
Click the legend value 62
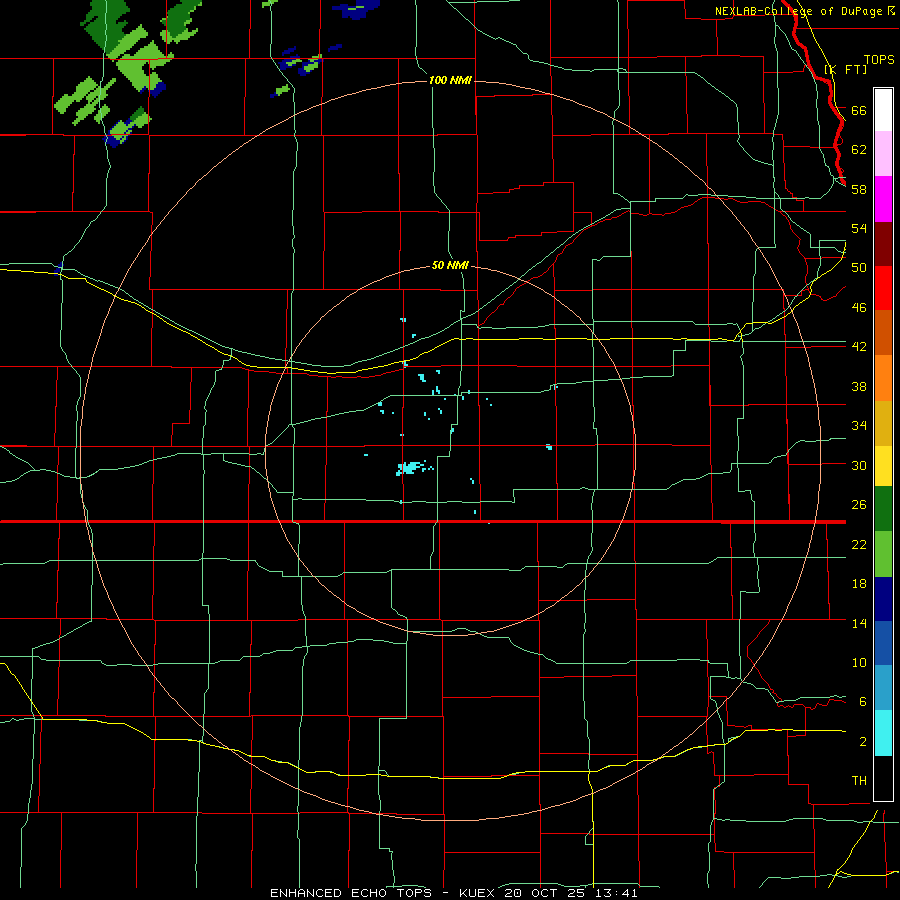859,149
